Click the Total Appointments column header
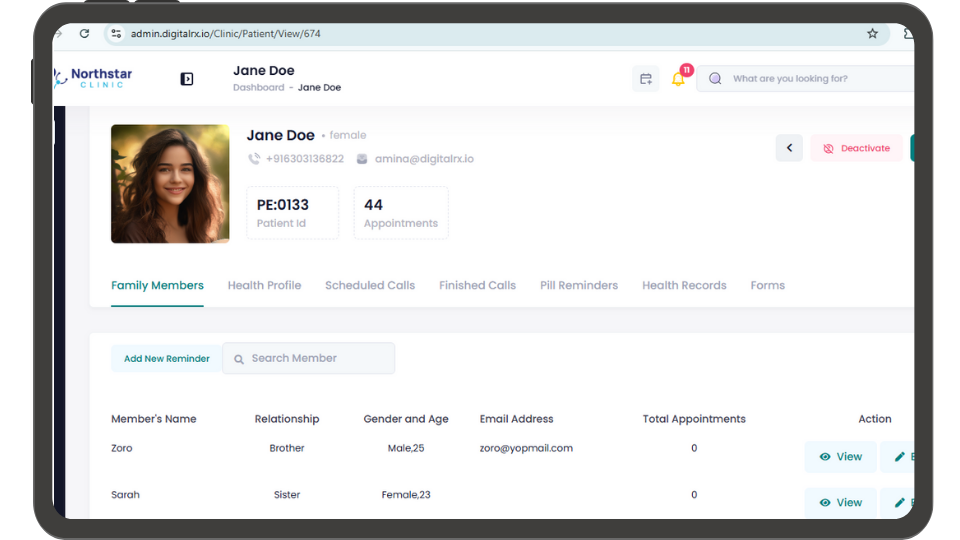Screen dimensions: 960x540 [694, 419]
